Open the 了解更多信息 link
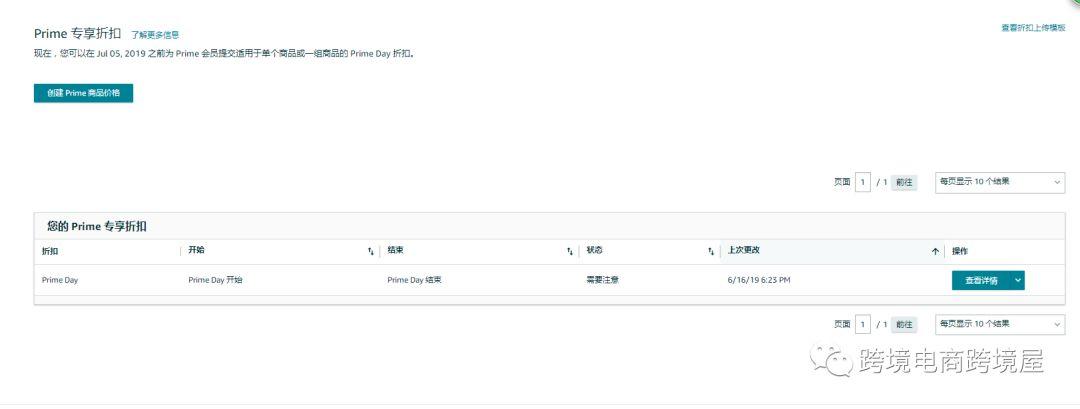Screen dimensions: 1080x409 click(155, 34)
